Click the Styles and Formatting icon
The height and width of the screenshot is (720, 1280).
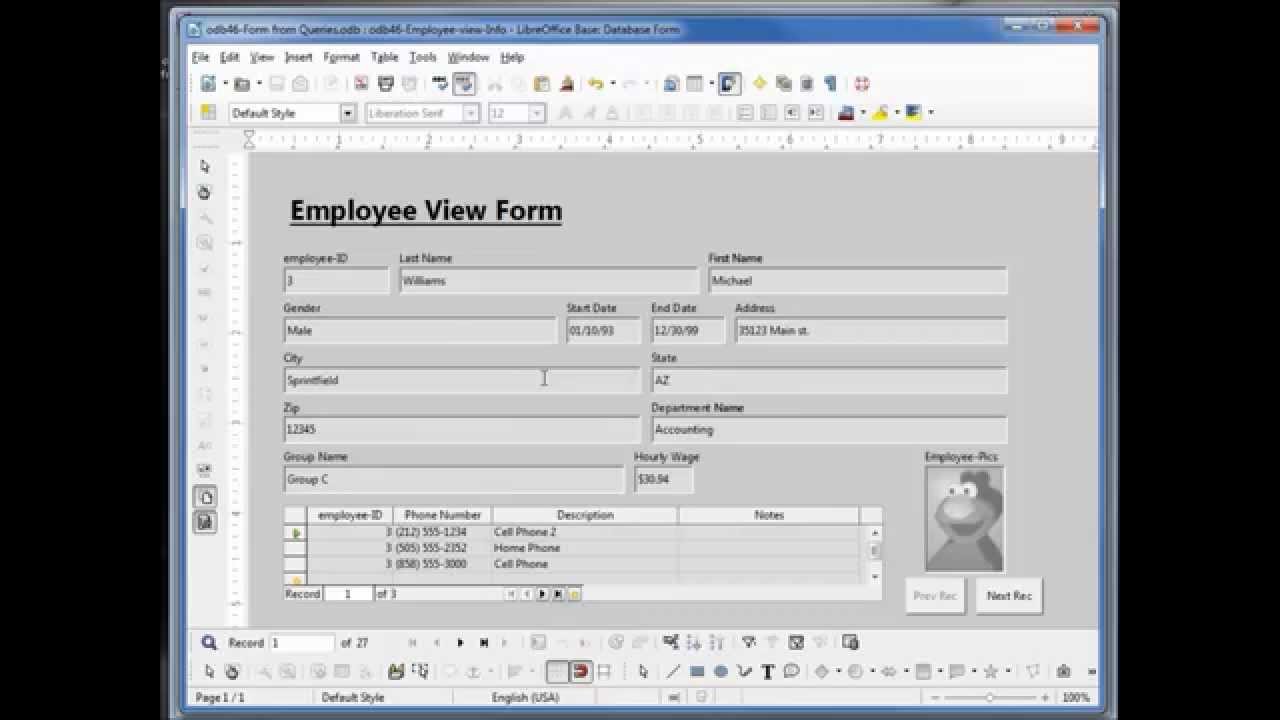[x=207, y=112]
